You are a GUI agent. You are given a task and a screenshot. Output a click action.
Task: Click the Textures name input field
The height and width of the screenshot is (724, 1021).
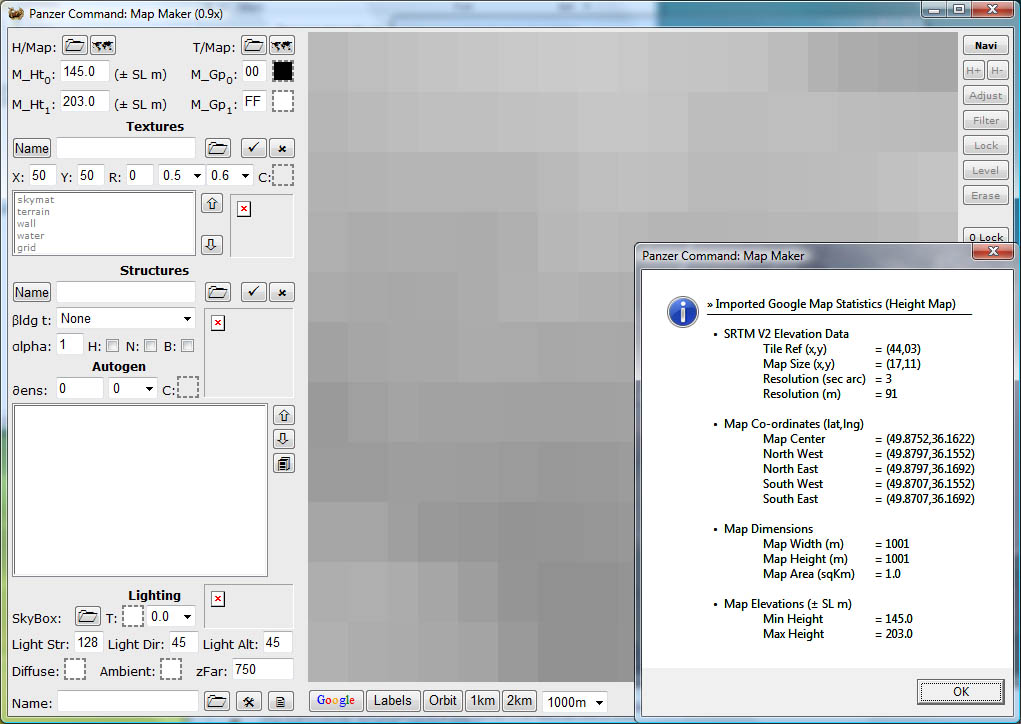126,148
